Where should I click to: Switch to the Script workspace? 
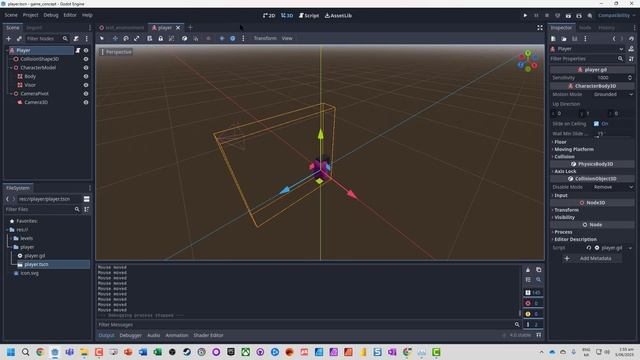pos(309,16)
